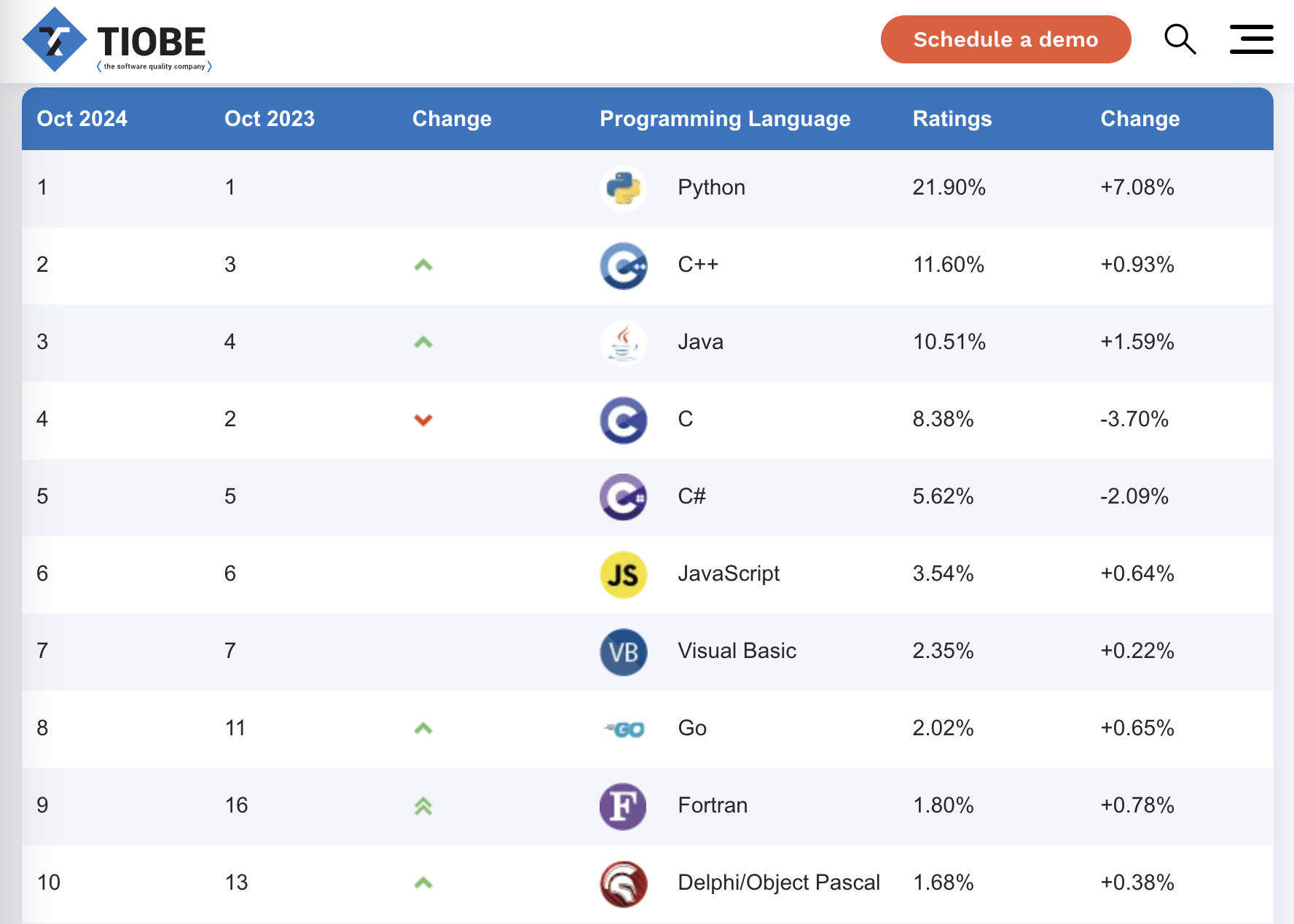Open the Delphi/Object Pascal language entry

click(x=778, y=882)
